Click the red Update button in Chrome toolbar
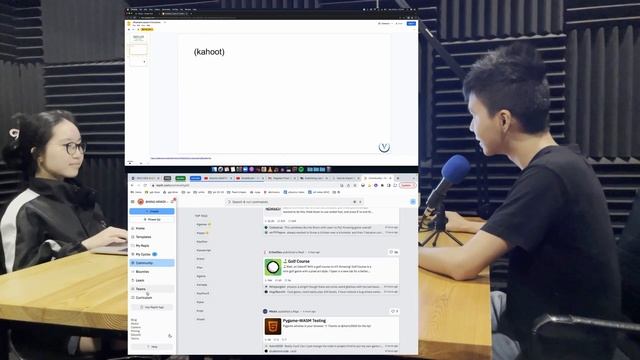640x360 pixels. pos(407,185)
